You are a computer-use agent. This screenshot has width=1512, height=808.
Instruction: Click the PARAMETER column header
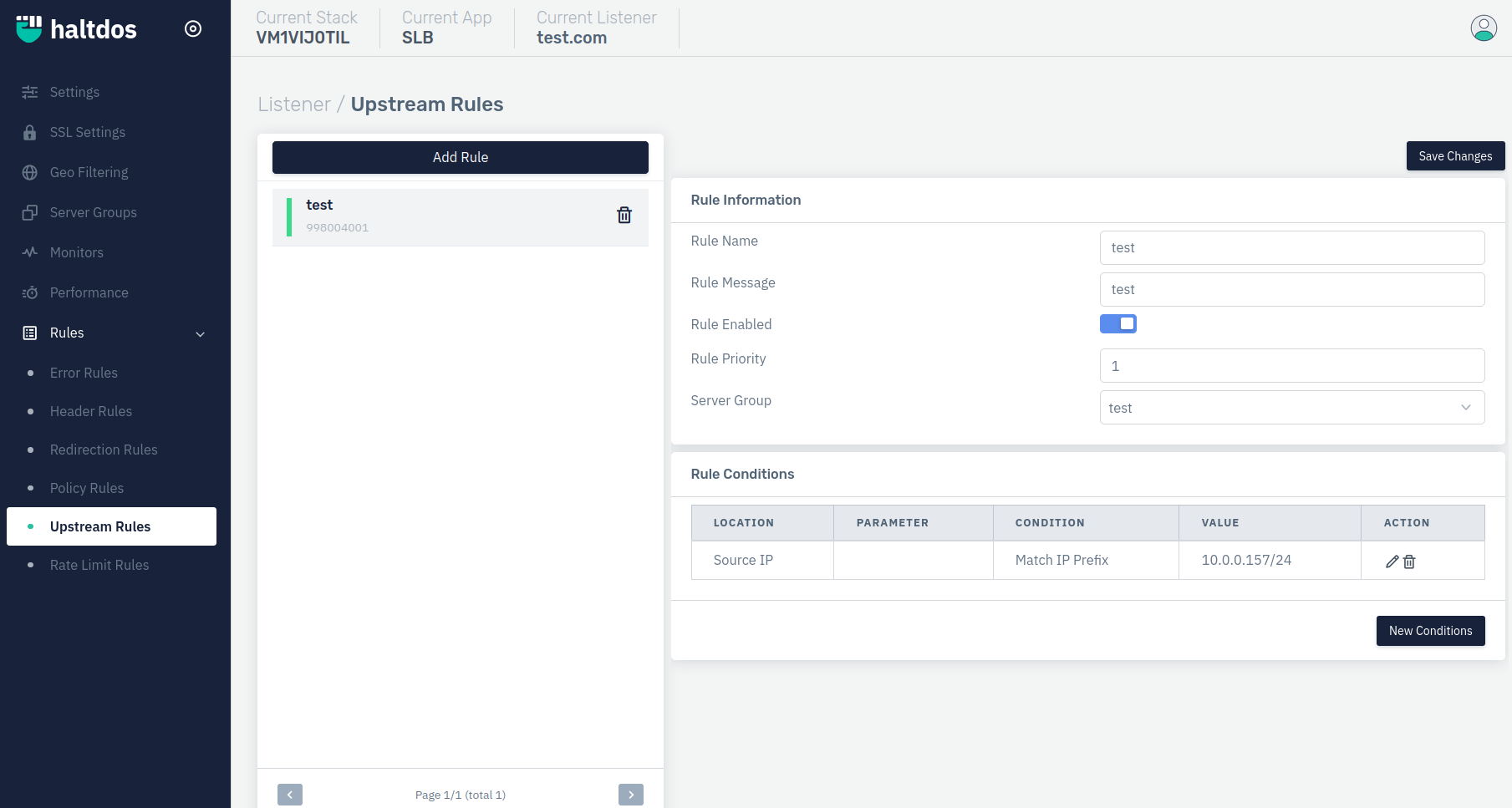tap(914, 522)
